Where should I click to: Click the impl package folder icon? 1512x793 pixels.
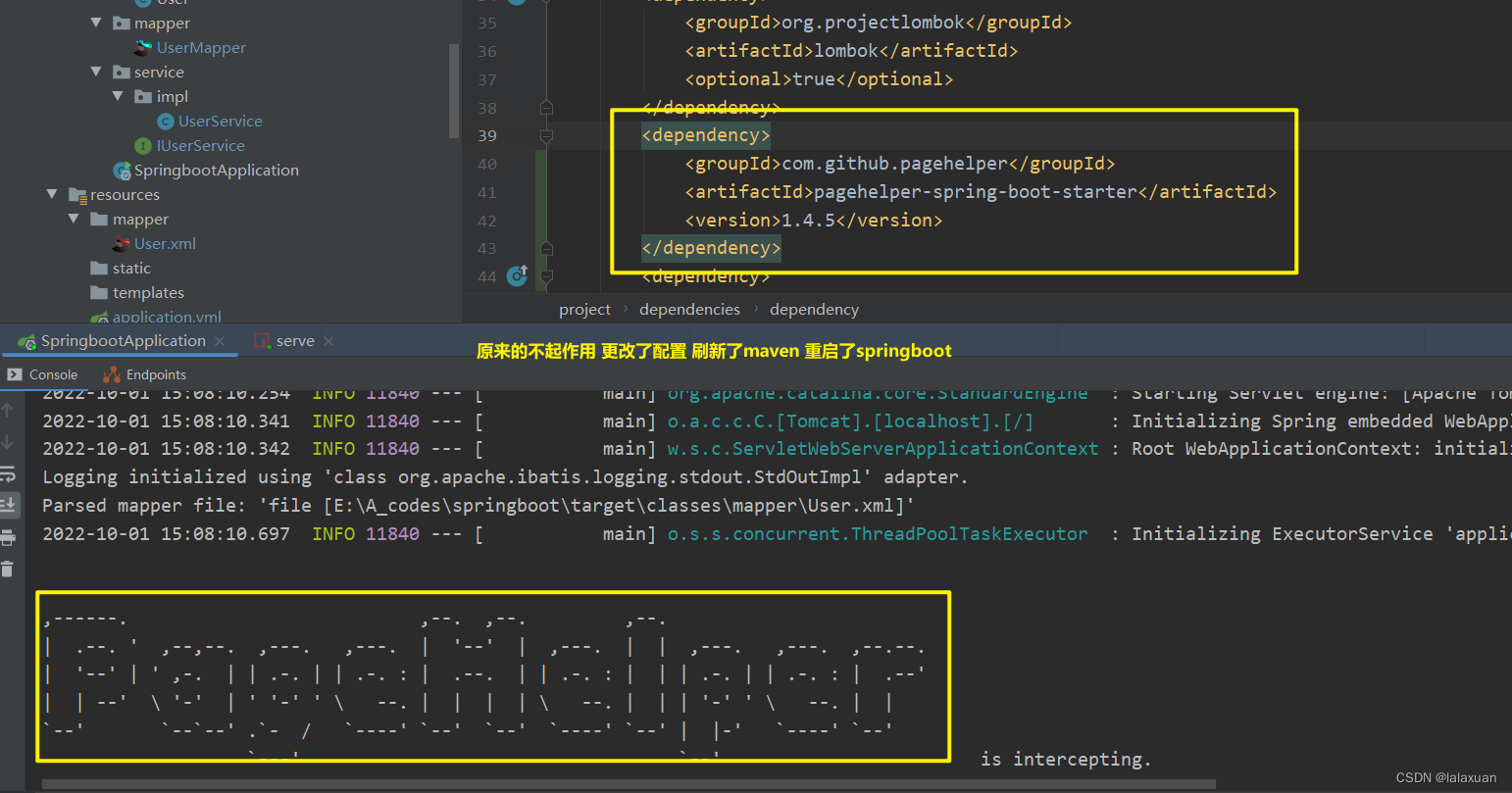click(x=143, y=96)
